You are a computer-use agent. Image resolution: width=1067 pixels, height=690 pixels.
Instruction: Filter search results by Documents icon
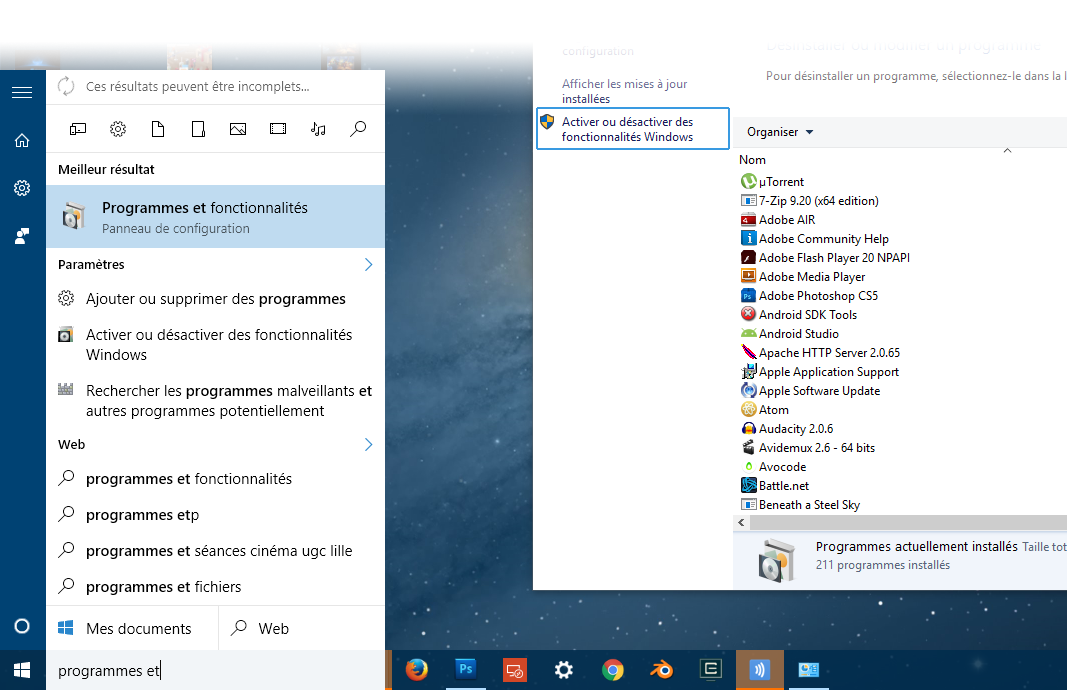tap(158, 128)
